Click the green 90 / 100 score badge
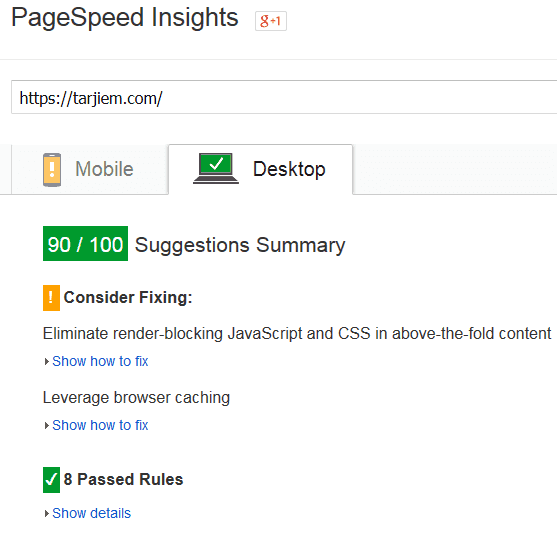The image size is (557, 534). (85, 244)
